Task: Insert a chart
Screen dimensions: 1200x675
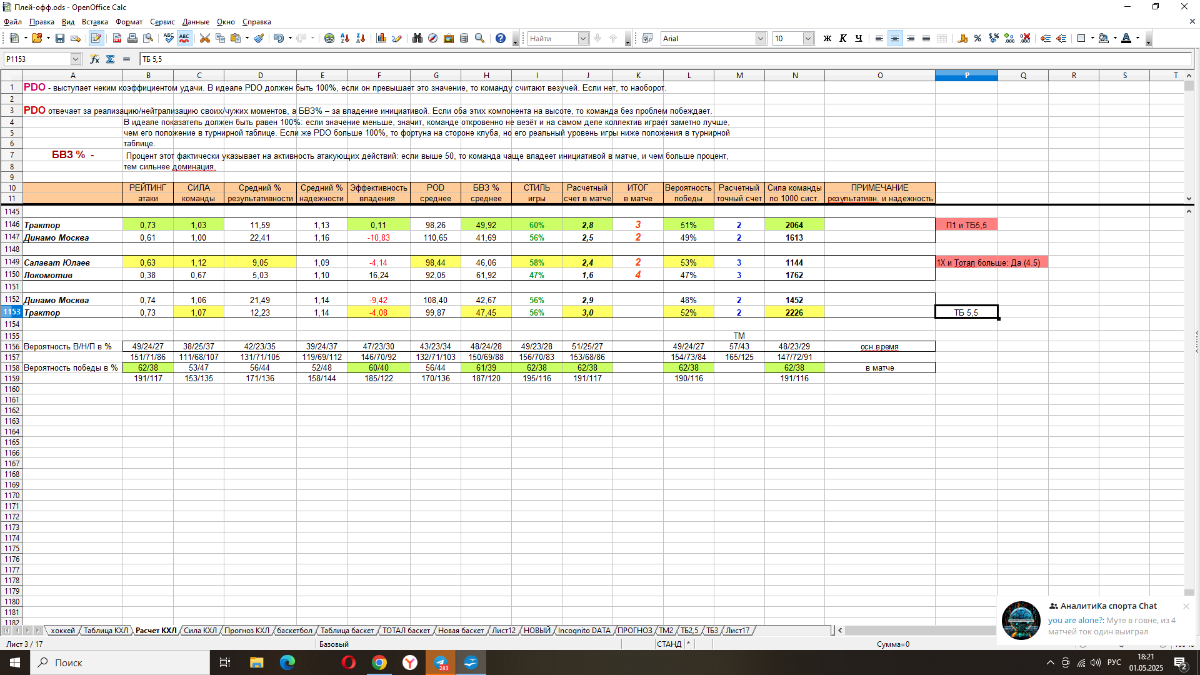Action: pyautogui.click(x=381, y=38)
